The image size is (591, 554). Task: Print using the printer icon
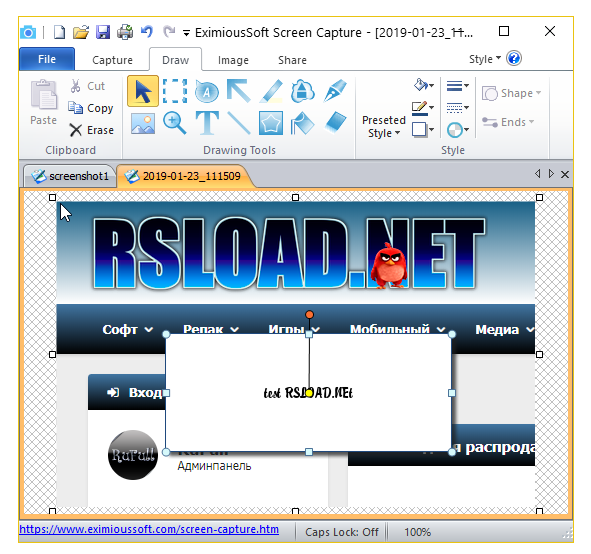tap(125, 32)
